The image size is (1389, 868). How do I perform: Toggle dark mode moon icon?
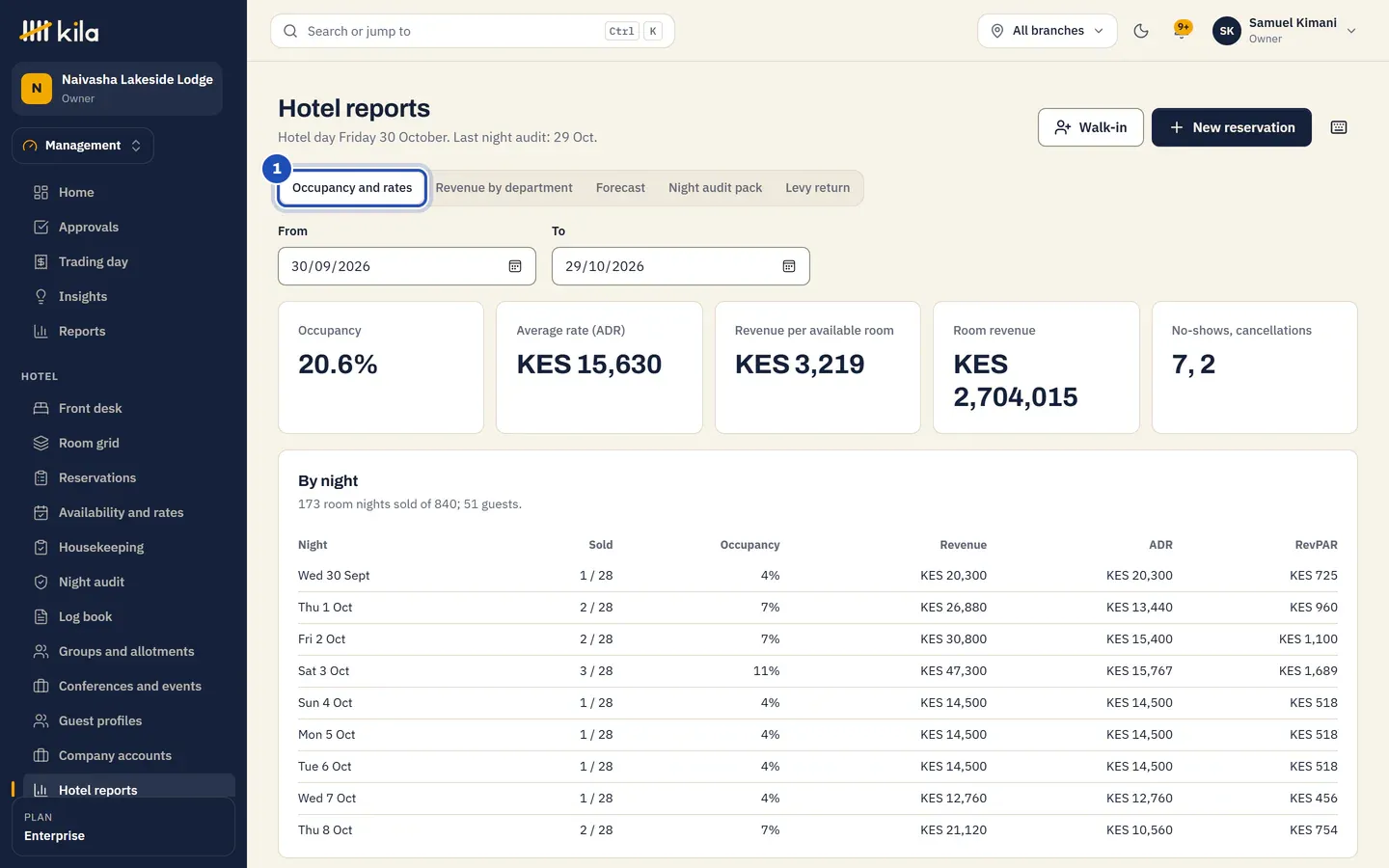click(x=1141, y=31)
